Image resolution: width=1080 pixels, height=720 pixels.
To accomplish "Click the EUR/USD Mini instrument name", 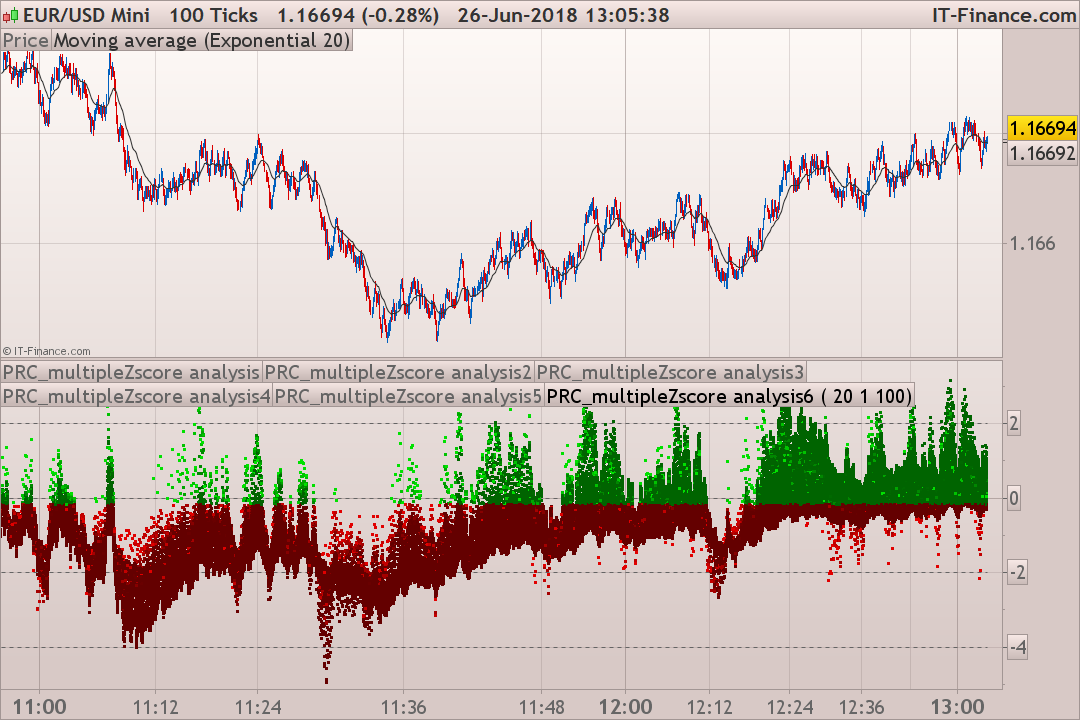I will [86, 15].
